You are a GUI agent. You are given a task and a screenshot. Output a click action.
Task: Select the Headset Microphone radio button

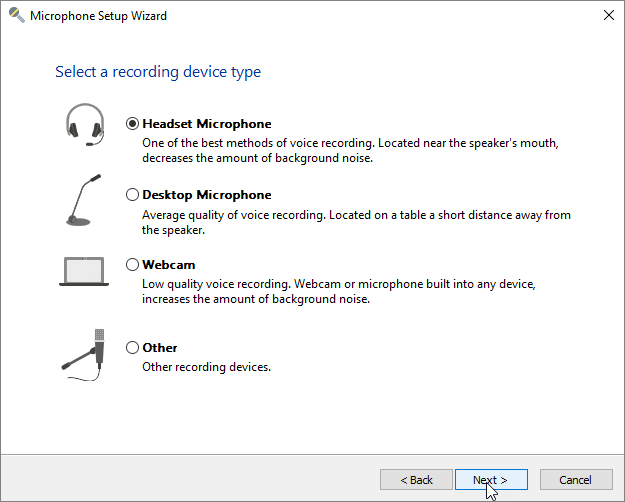[x=132, y=124]
